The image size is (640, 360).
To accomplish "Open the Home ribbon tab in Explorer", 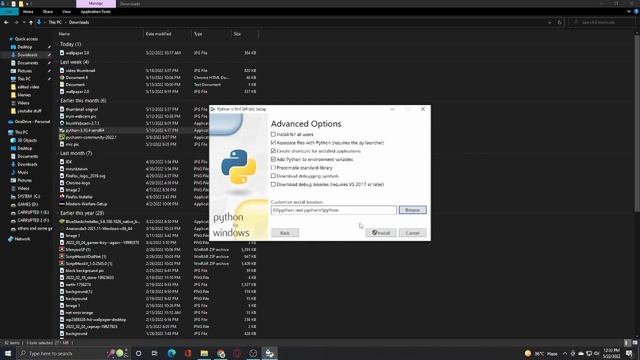I will coord(28,12).
